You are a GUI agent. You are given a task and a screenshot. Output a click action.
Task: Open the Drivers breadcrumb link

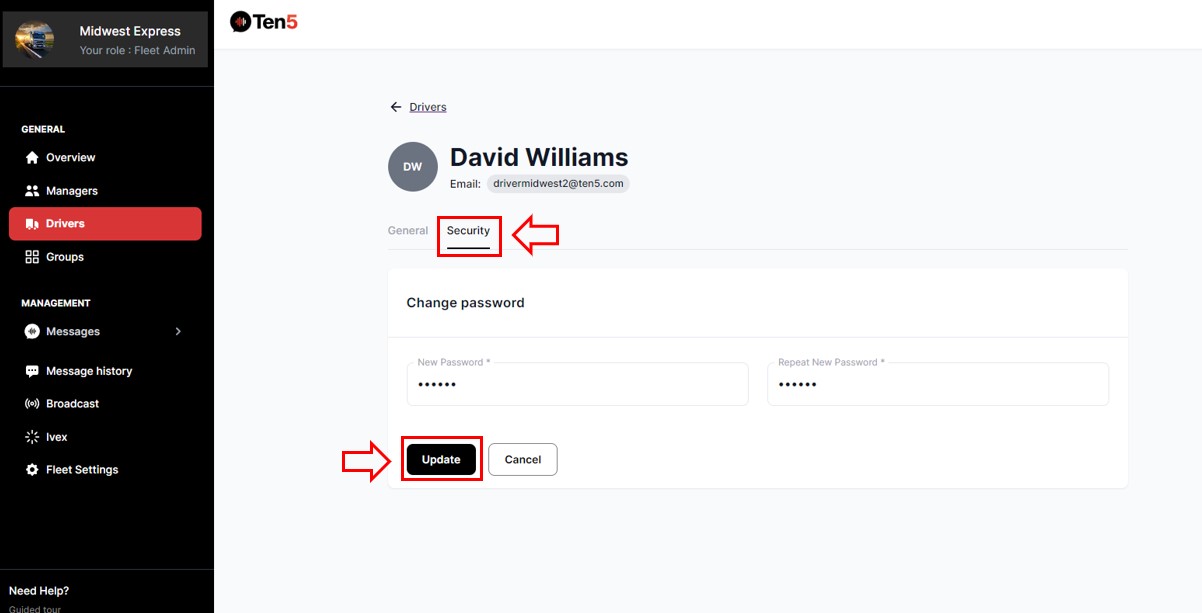428,107
